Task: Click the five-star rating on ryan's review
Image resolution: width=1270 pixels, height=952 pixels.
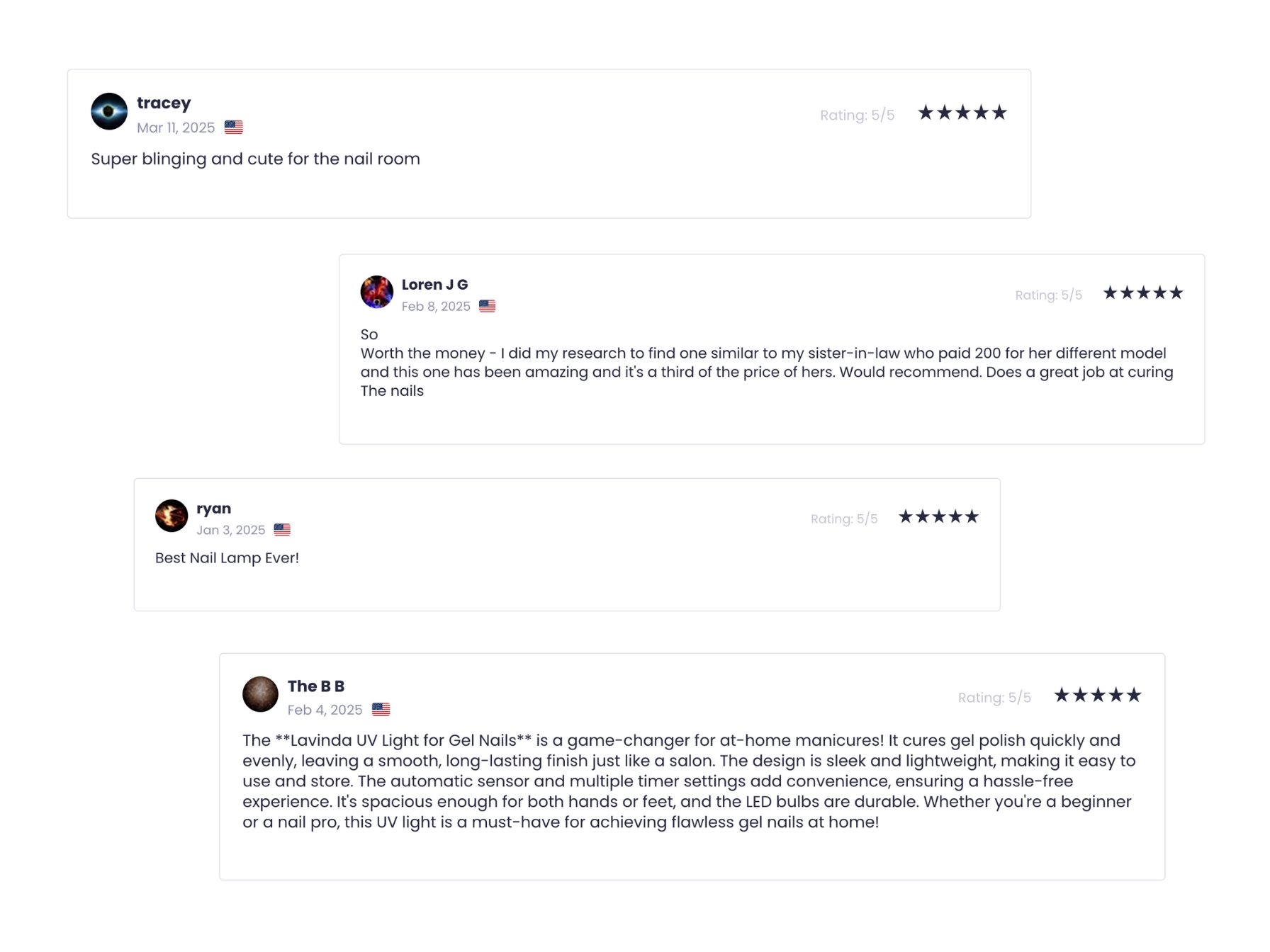Action: coord(938,517)
